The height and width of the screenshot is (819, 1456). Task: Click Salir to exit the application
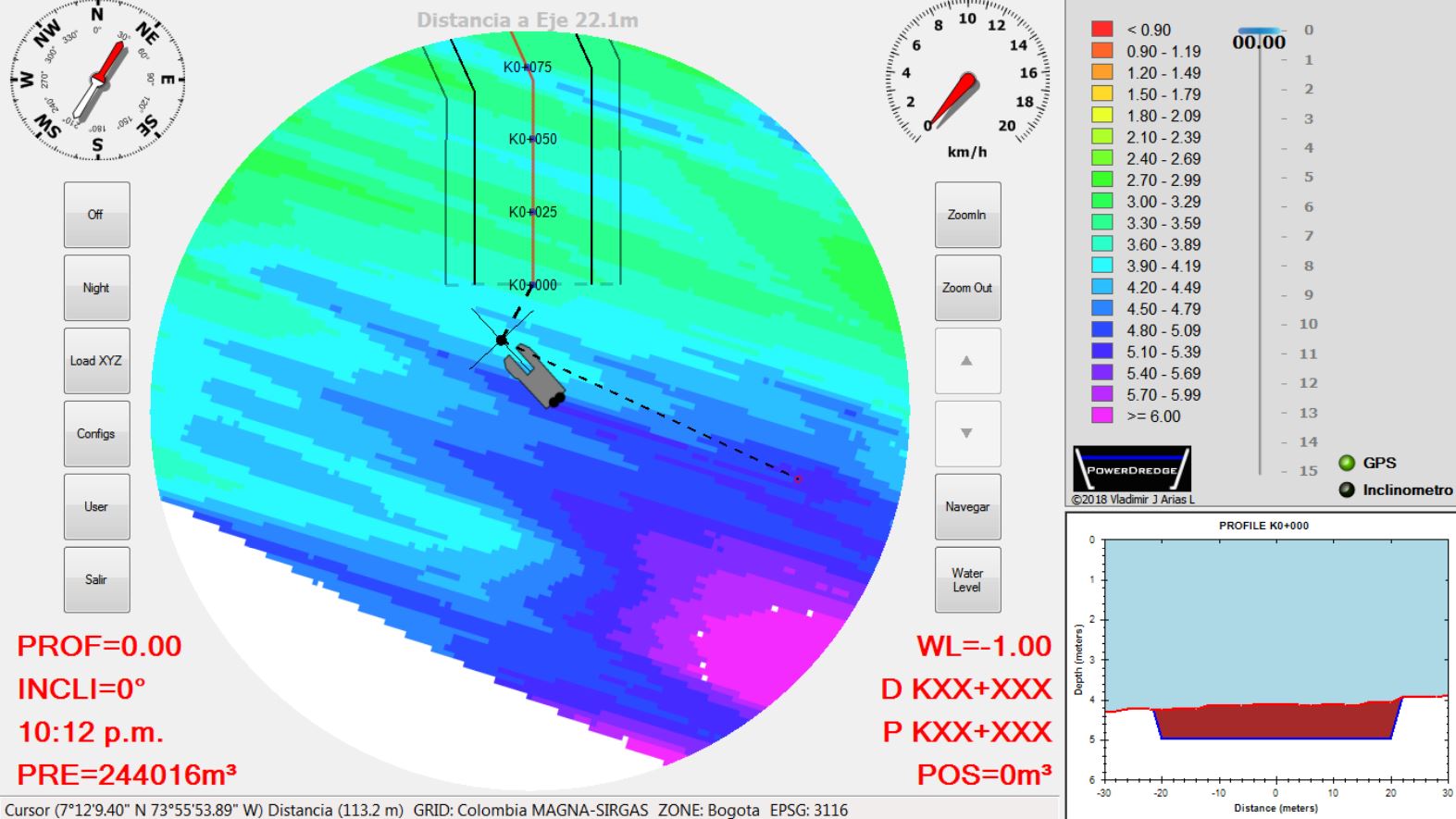[x=96, y=580]
